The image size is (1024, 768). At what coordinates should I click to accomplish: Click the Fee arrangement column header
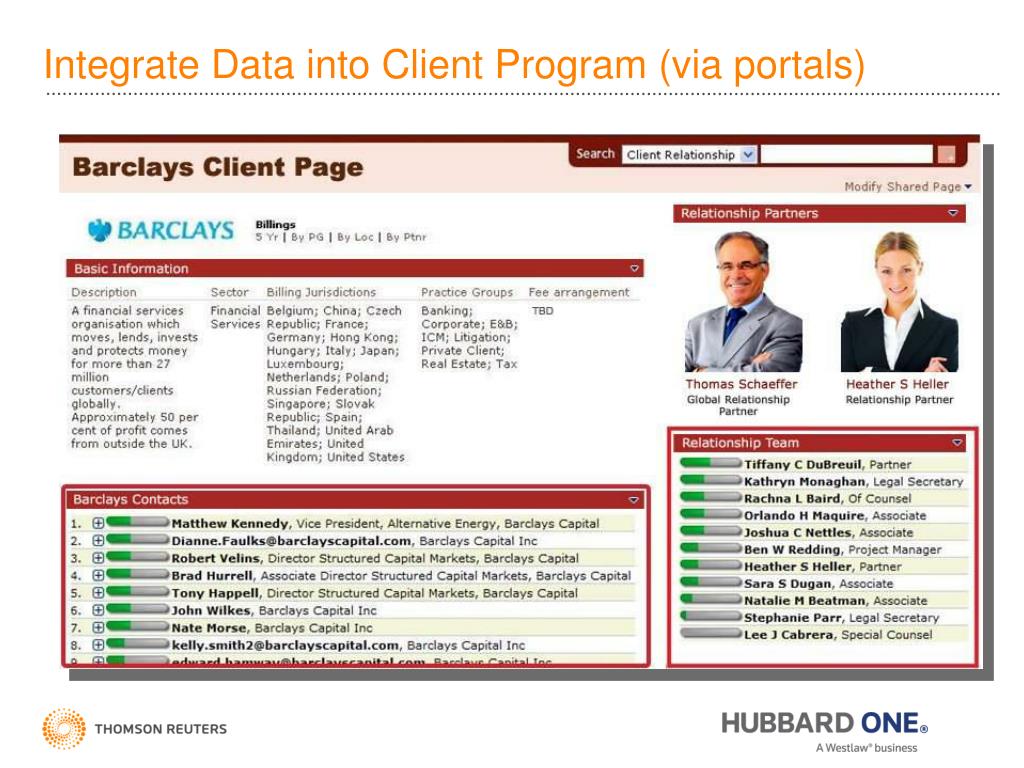pyautogui.click(x=579, y=292)
